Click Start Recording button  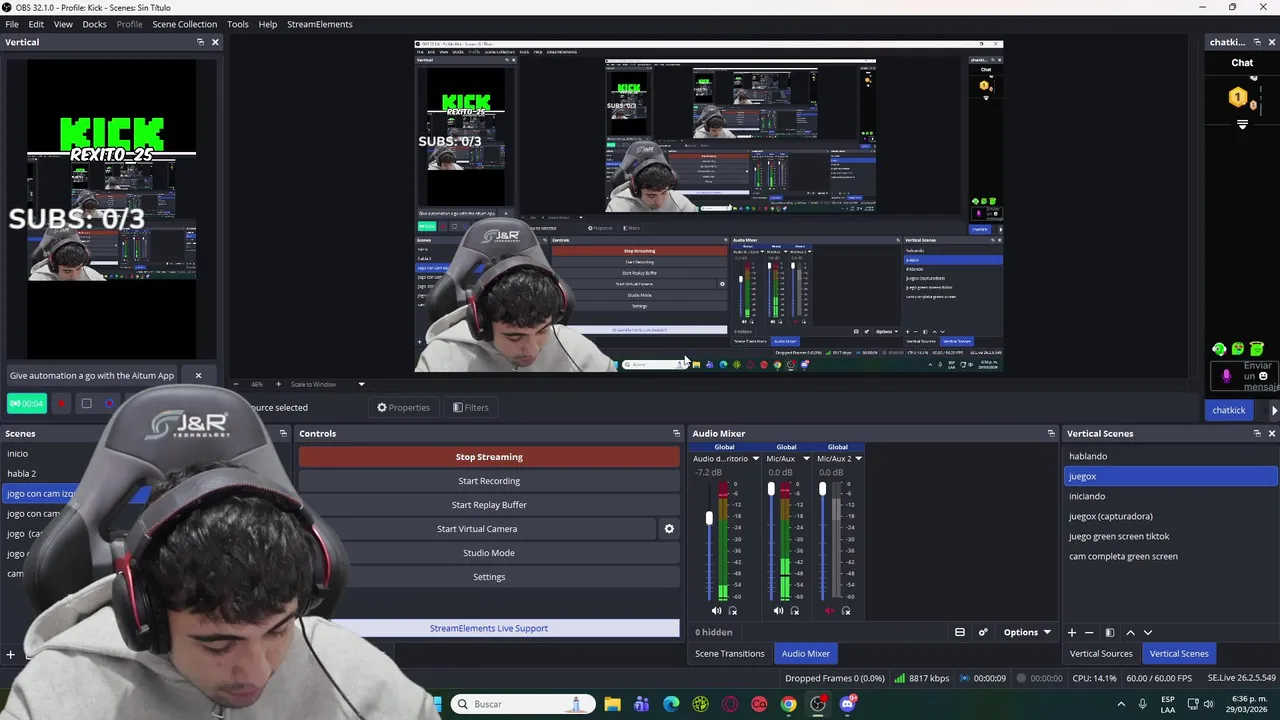489,481
